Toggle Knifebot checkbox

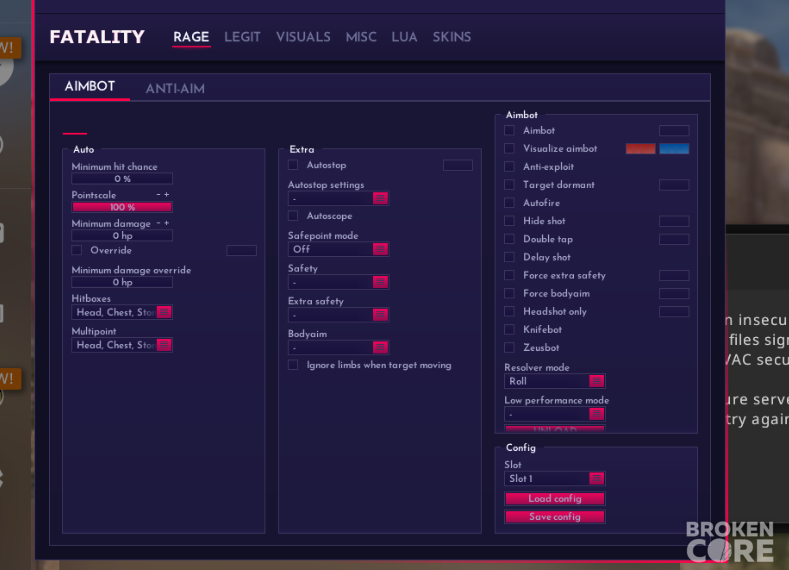point(509,330)
